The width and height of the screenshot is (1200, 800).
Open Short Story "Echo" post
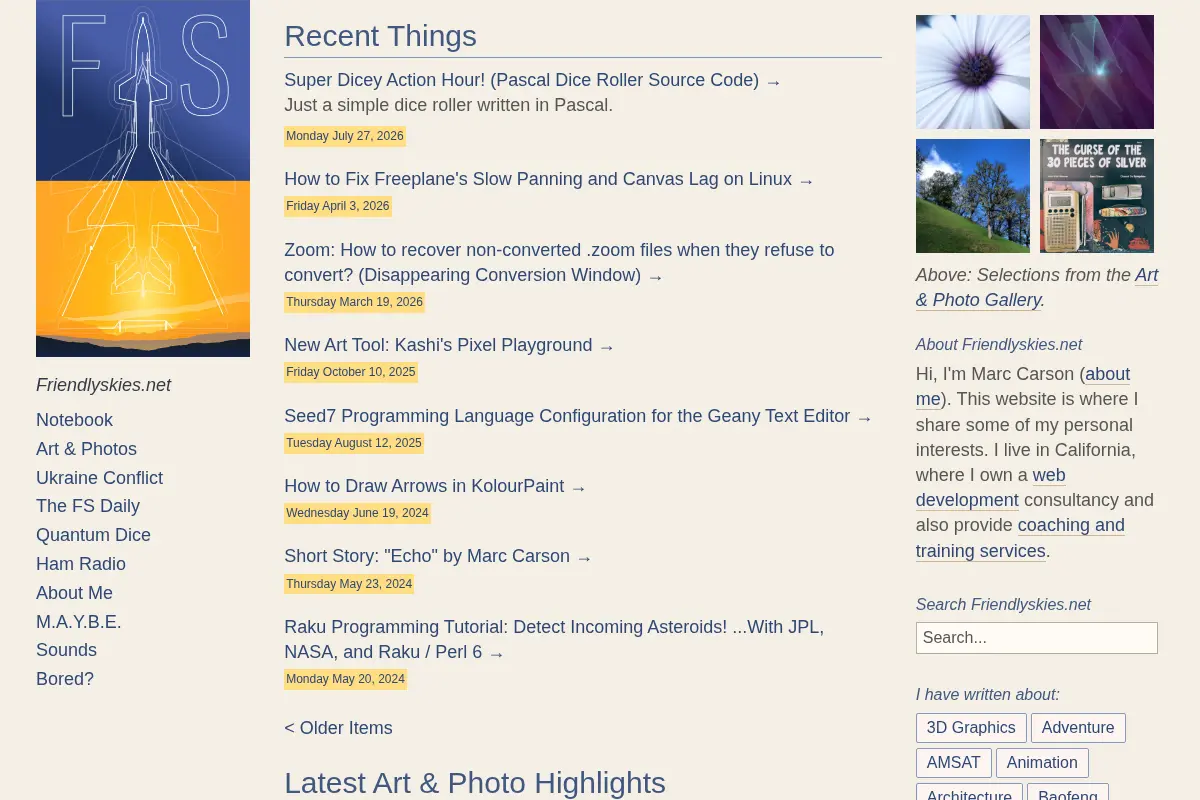point(438,556)
